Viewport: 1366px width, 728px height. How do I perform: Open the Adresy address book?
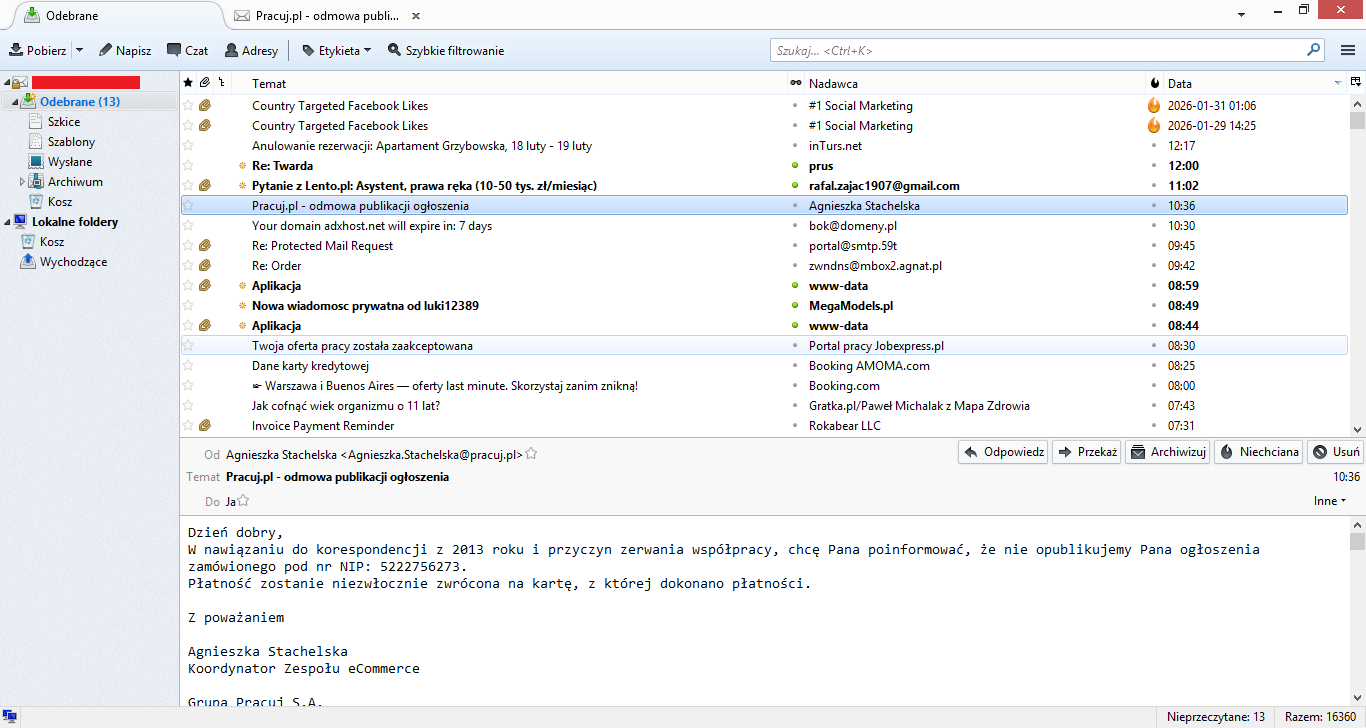(251, 50)
